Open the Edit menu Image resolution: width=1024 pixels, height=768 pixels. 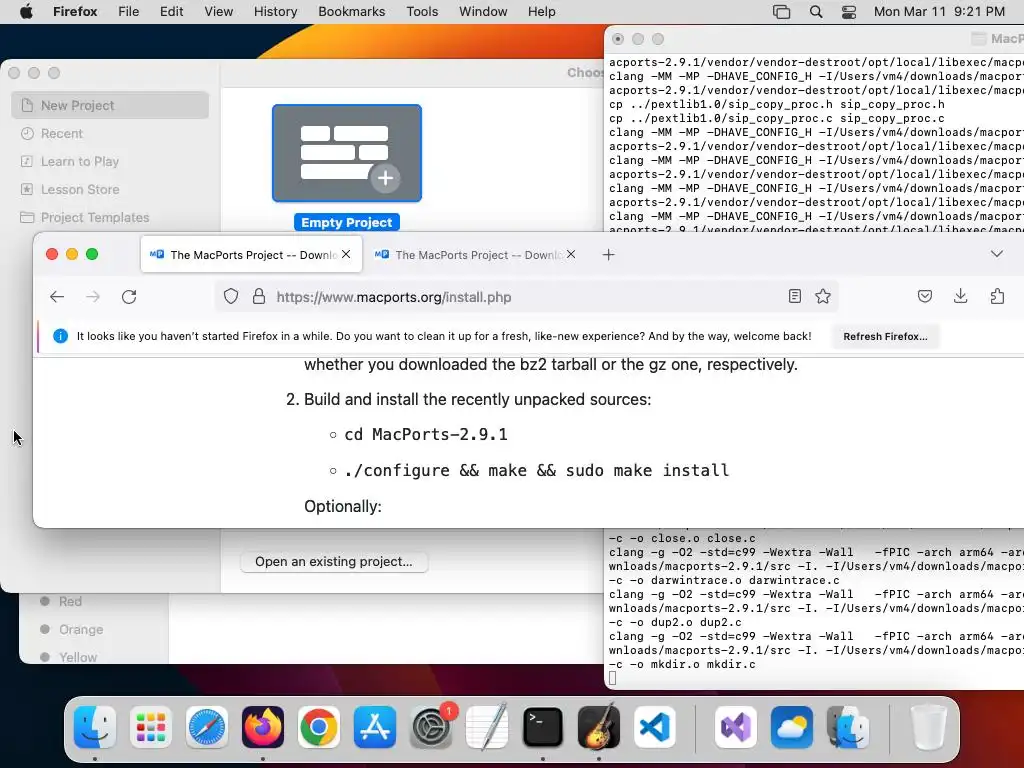point(171,12)
